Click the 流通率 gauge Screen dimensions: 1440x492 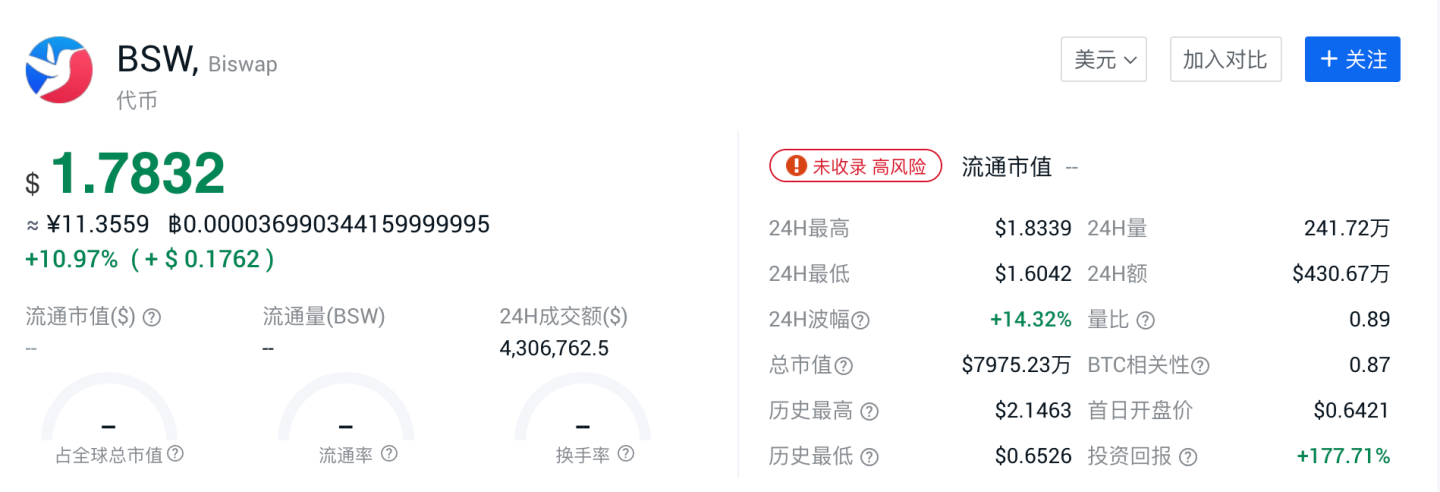(x=346, y=410)
